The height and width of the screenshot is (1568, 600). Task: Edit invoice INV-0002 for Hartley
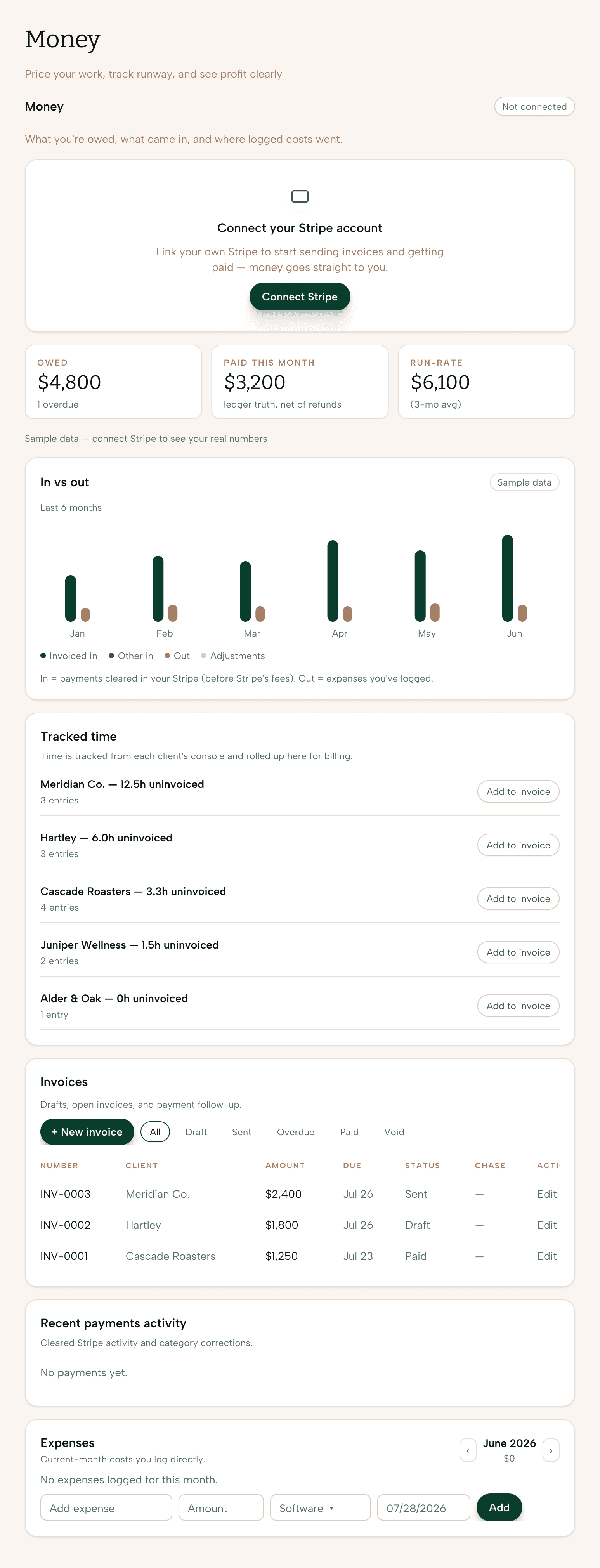tap(546, 1225)
